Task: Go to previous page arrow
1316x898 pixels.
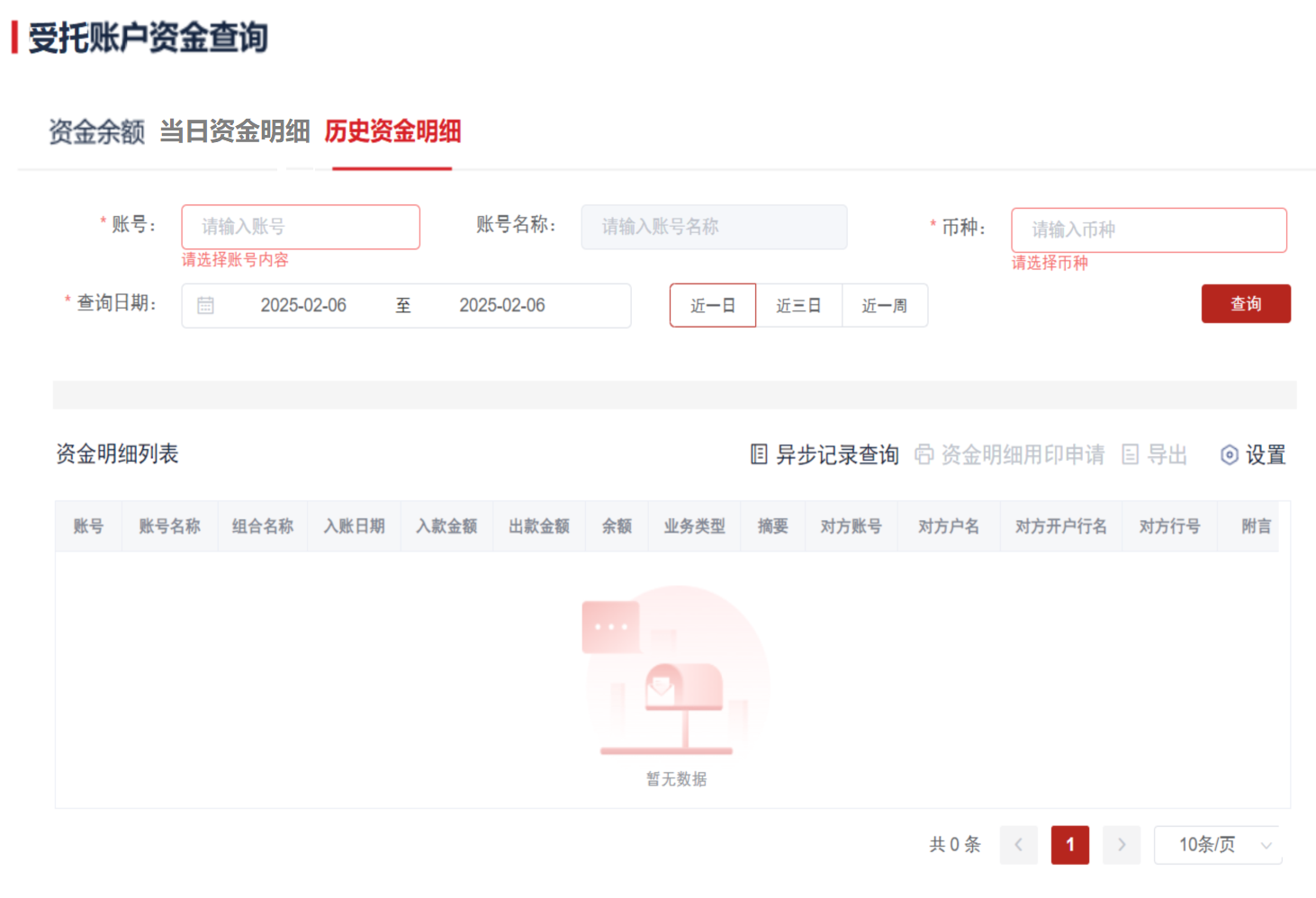Action: 1018,845
